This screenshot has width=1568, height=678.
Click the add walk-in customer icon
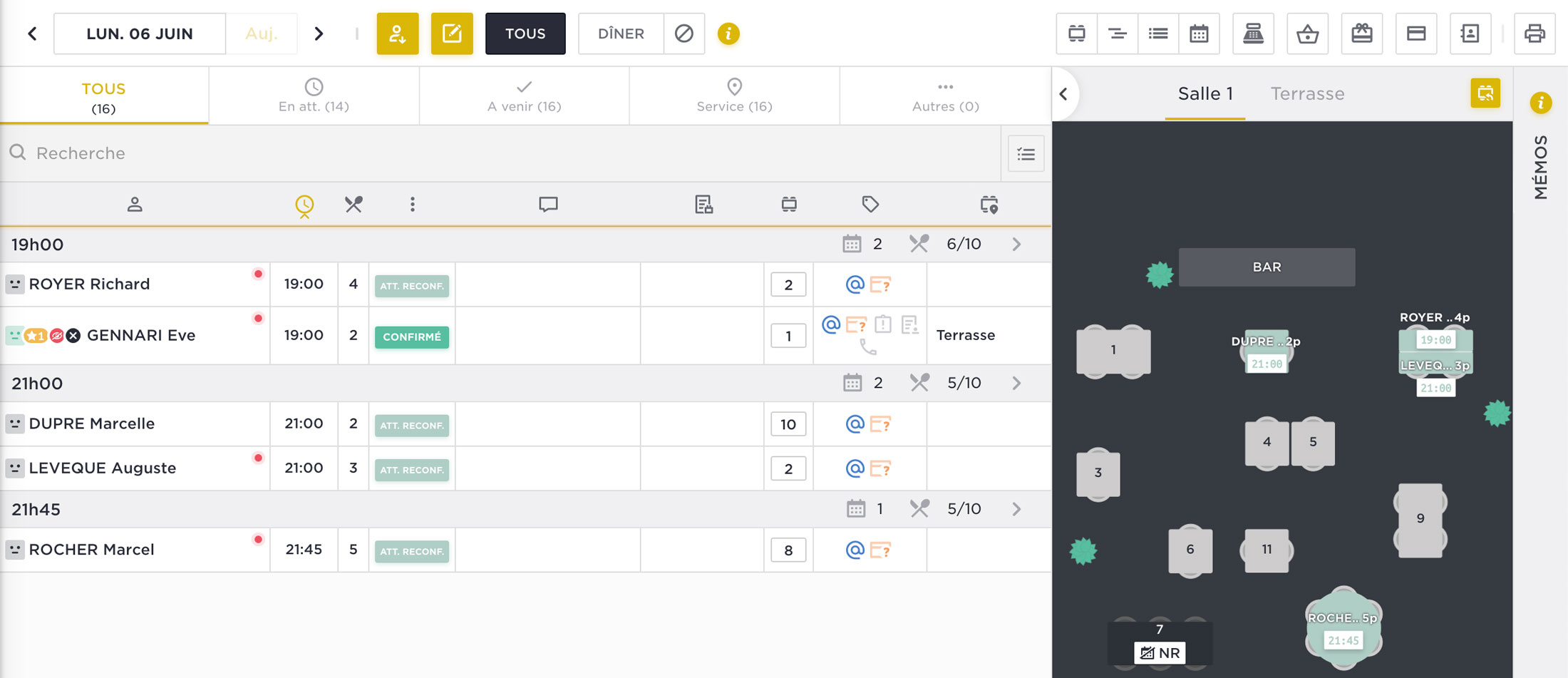click(x=398, y=34)
